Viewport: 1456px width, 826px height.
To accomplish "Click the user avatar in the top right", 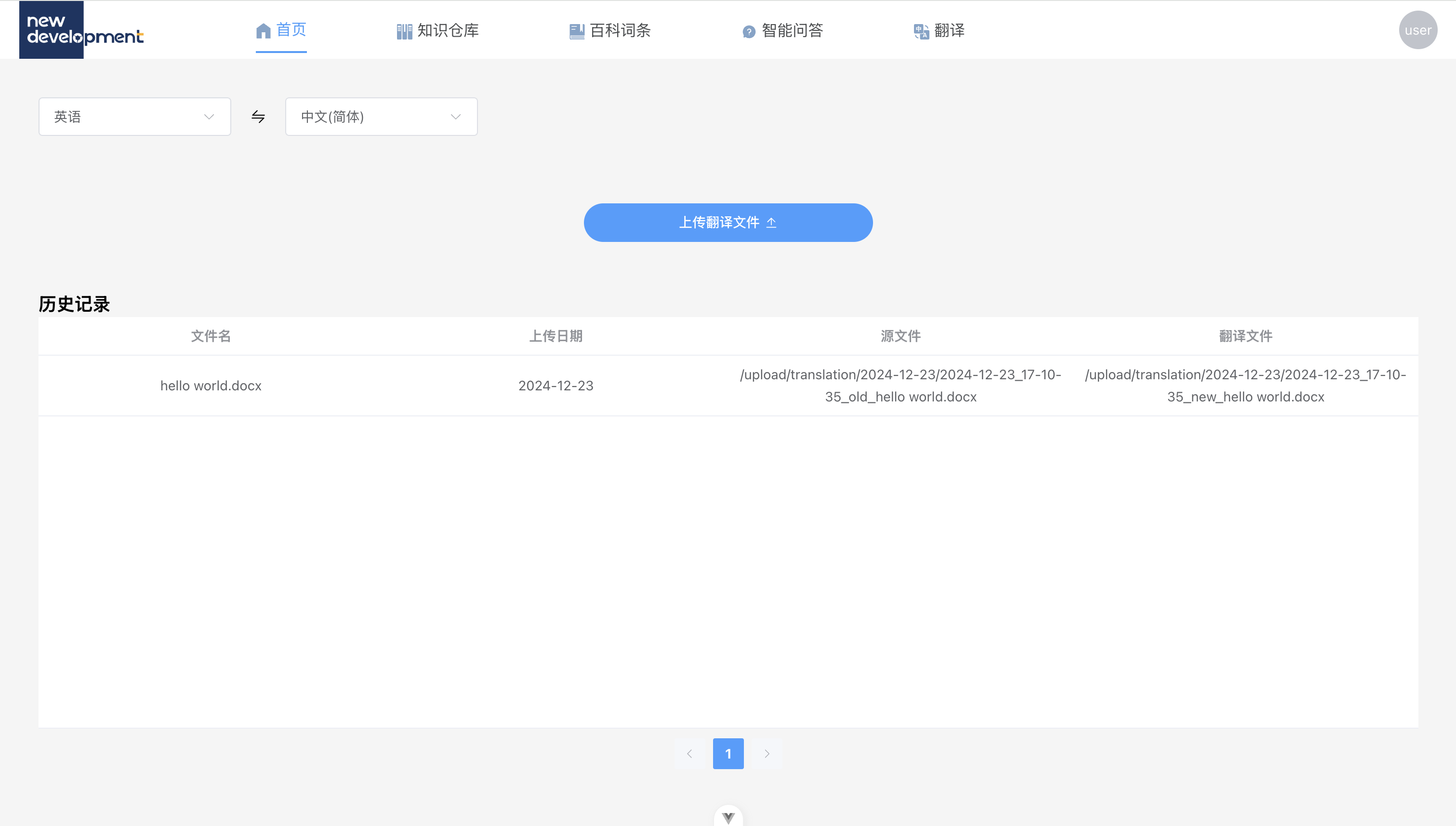I will tap(1417, 29).
